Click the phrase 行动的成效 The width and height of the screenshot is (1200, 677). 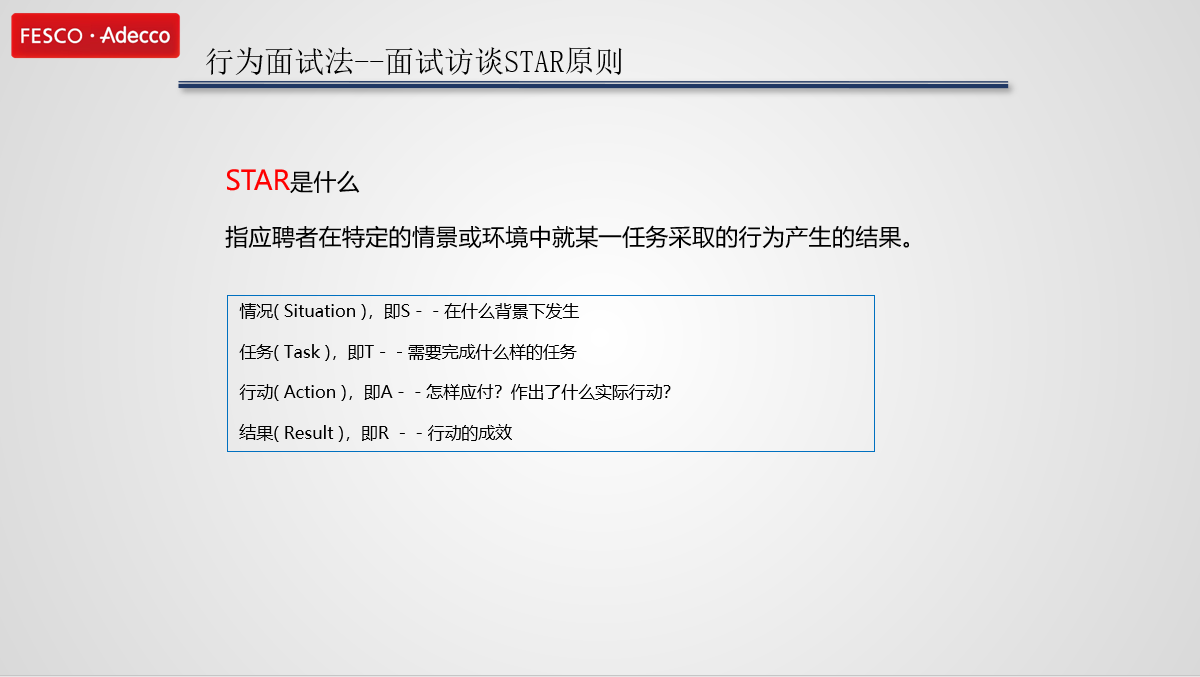[x=470, y=433]
